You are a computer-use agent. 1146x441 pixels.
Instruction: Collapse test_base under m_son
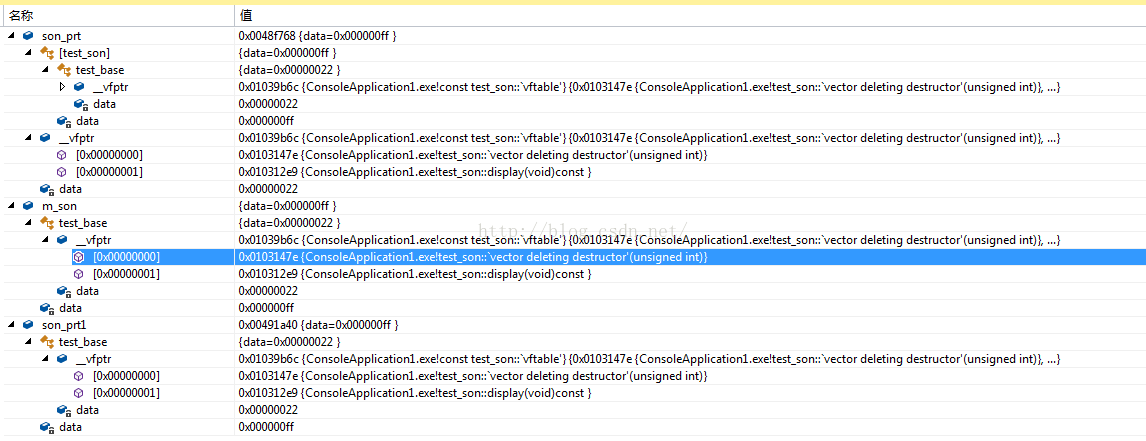(29, 223)
